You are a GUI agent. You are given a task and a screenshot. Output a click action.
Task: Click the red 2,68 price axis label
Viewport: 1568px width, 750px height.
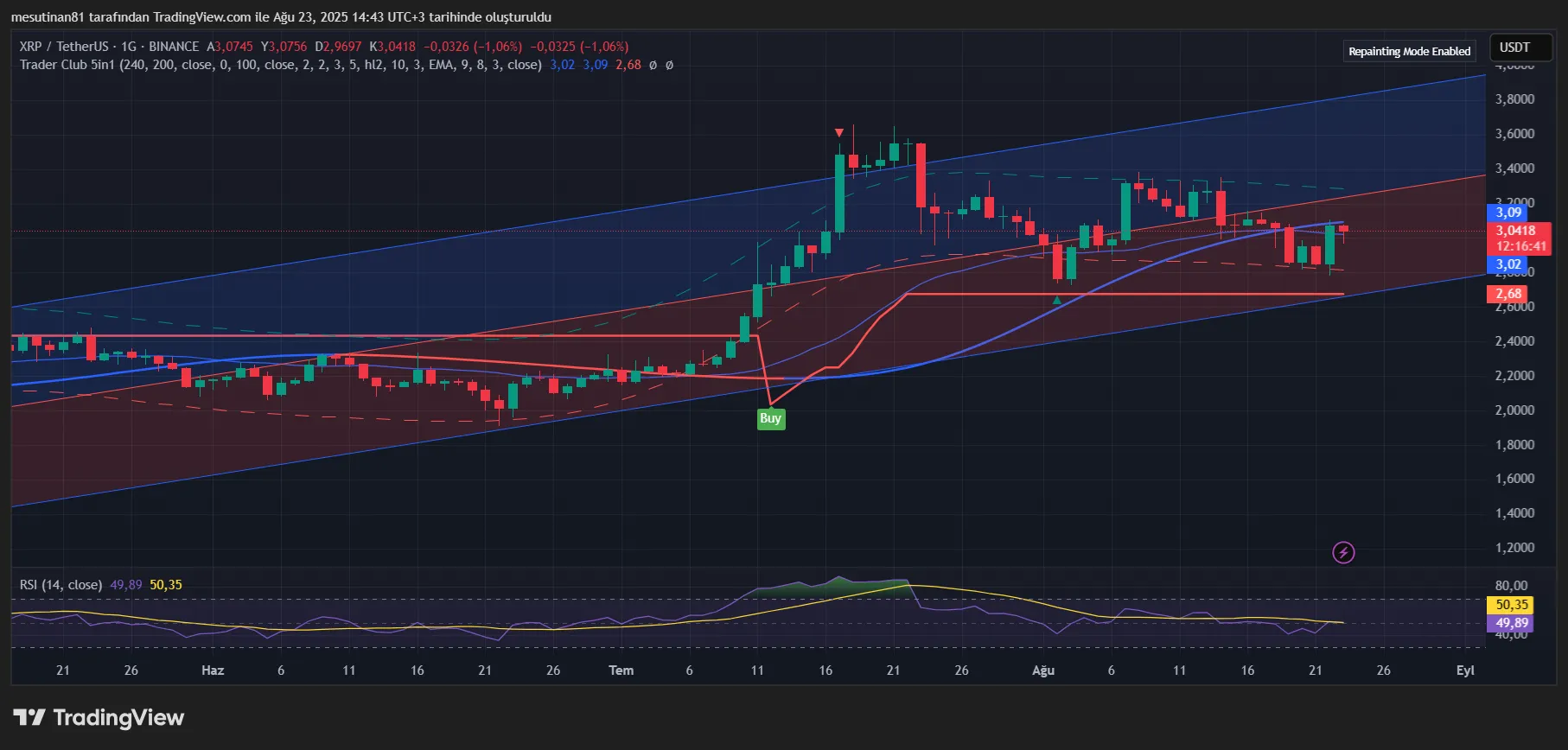coord(1508,294)
